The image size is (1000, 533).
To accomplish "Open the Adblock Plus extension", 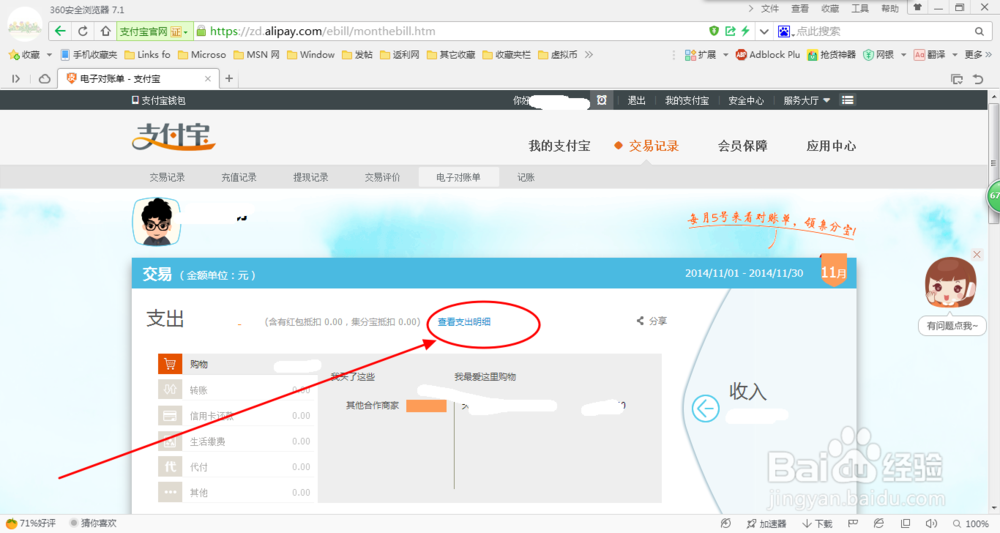I will point(767,55).
